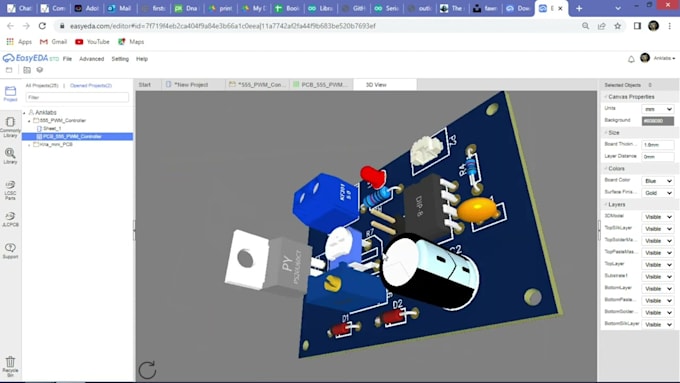
Task: Collapse the Colors section
Action: pyautogui.click(x=615, y=168)
